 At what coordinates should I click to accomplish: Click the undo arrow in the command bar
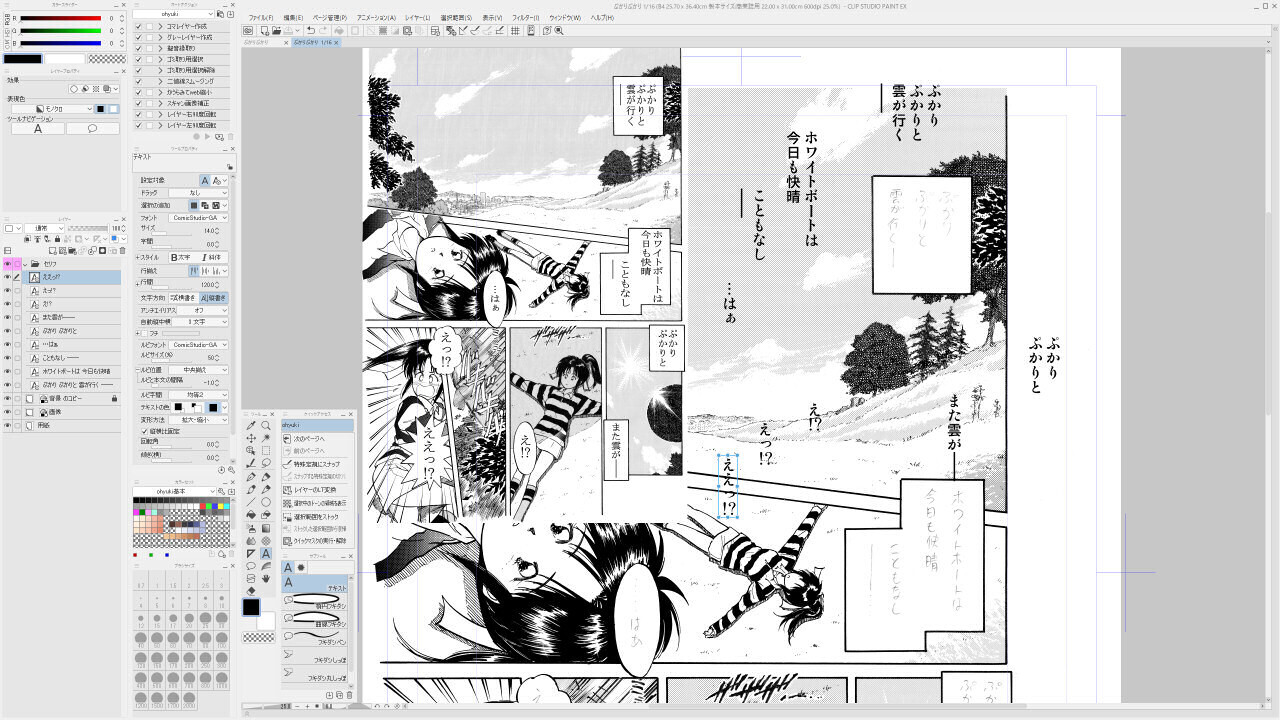point(311,31)
